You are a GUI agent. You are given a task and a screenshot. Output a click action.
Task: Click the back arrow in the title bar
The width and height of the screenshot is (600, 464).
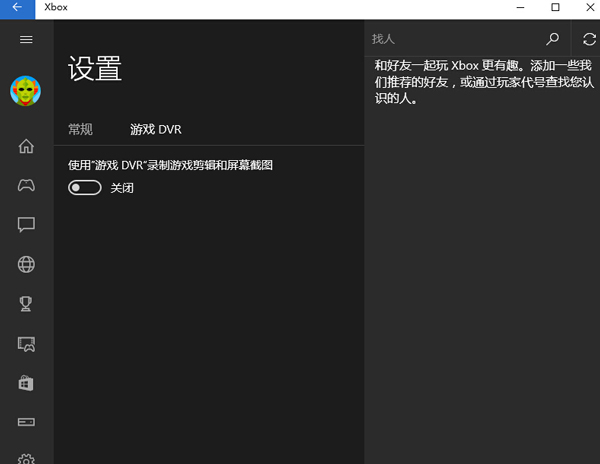pos(17,8)
